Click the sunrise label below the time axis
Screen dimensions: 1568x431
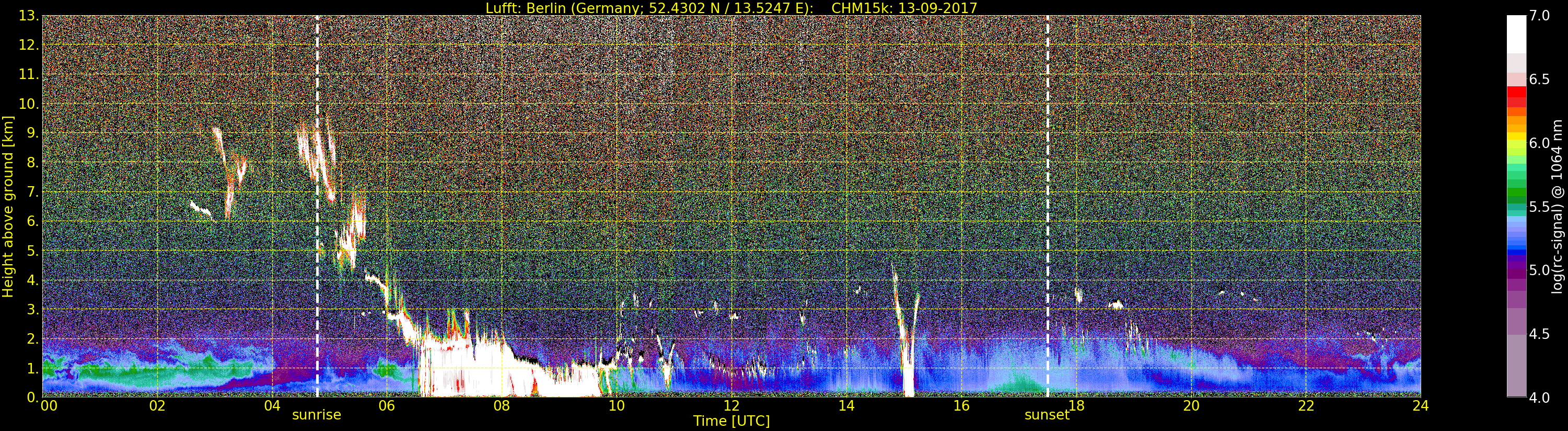click(x=317, y=415)
